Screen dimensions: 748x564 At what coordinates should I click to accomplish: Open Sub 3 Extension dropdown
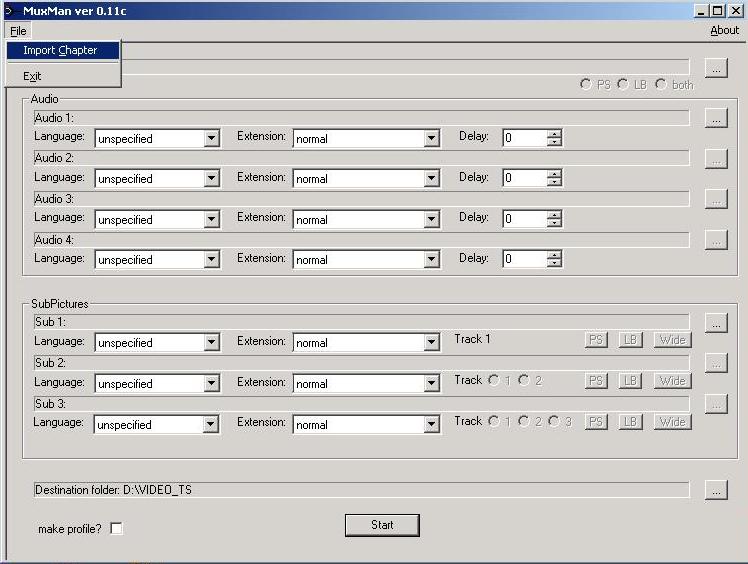(x=431, y=425)
